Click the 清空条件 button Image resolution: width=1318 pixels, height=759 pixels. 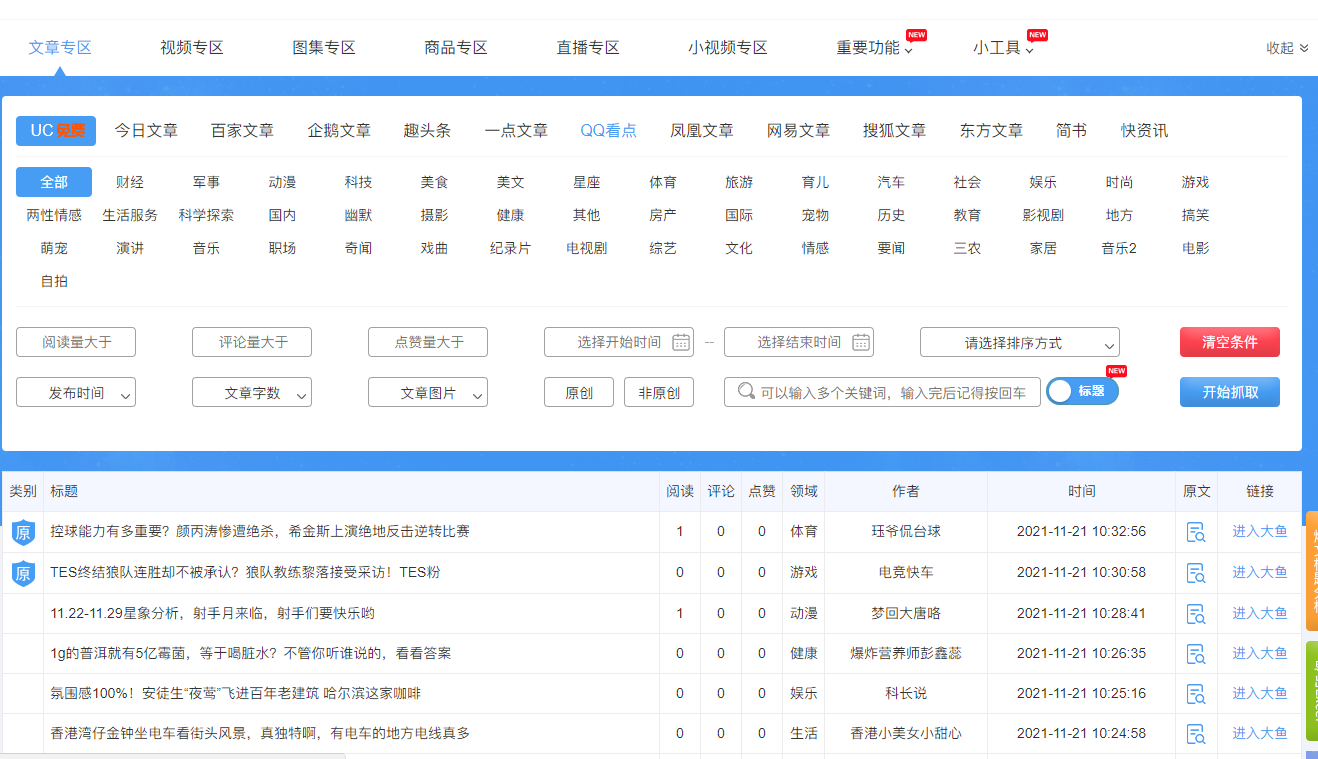click(x=1230, y=342)
